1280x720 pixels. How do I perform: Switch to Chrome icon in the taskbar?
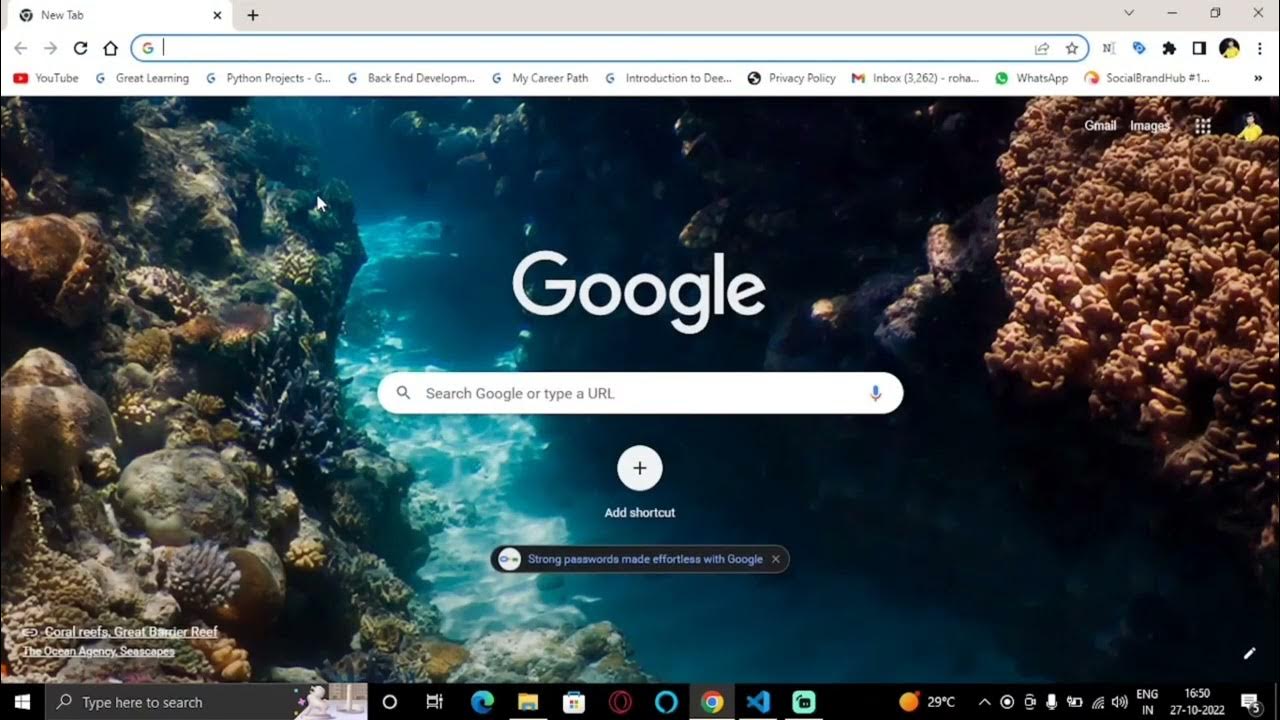[712, 702]
